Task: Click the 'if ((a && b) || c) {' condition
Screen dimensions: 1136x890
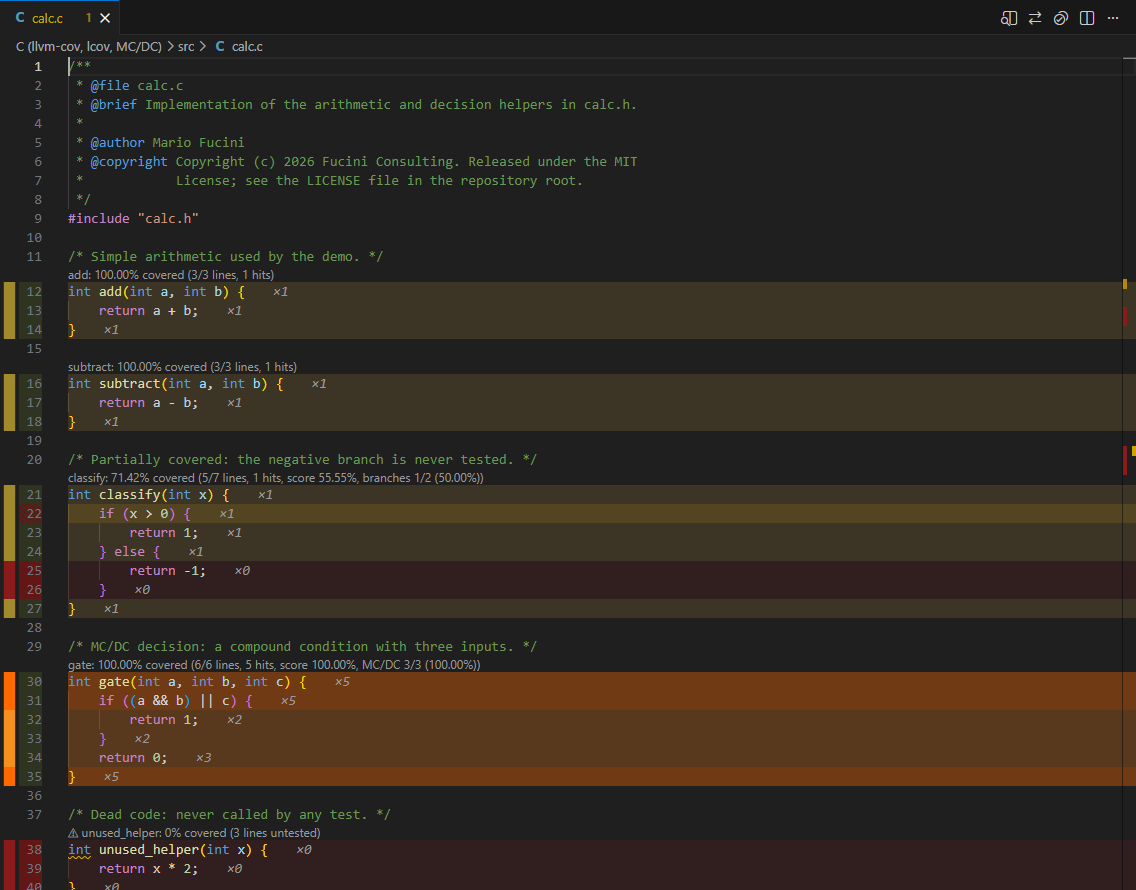Action: pos(176,700)
